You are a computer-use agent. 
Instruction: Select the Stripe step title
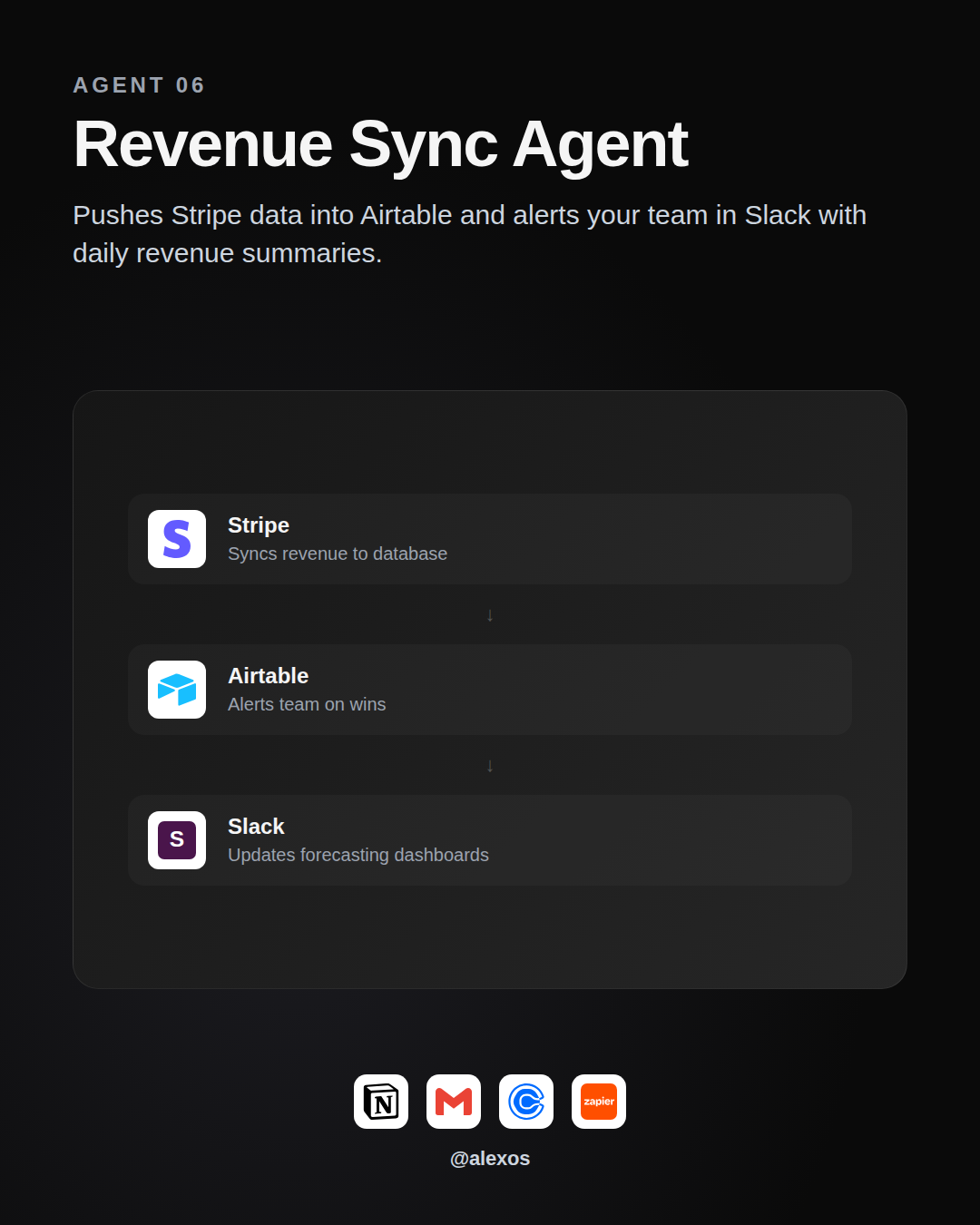click(x=259, y=525)
